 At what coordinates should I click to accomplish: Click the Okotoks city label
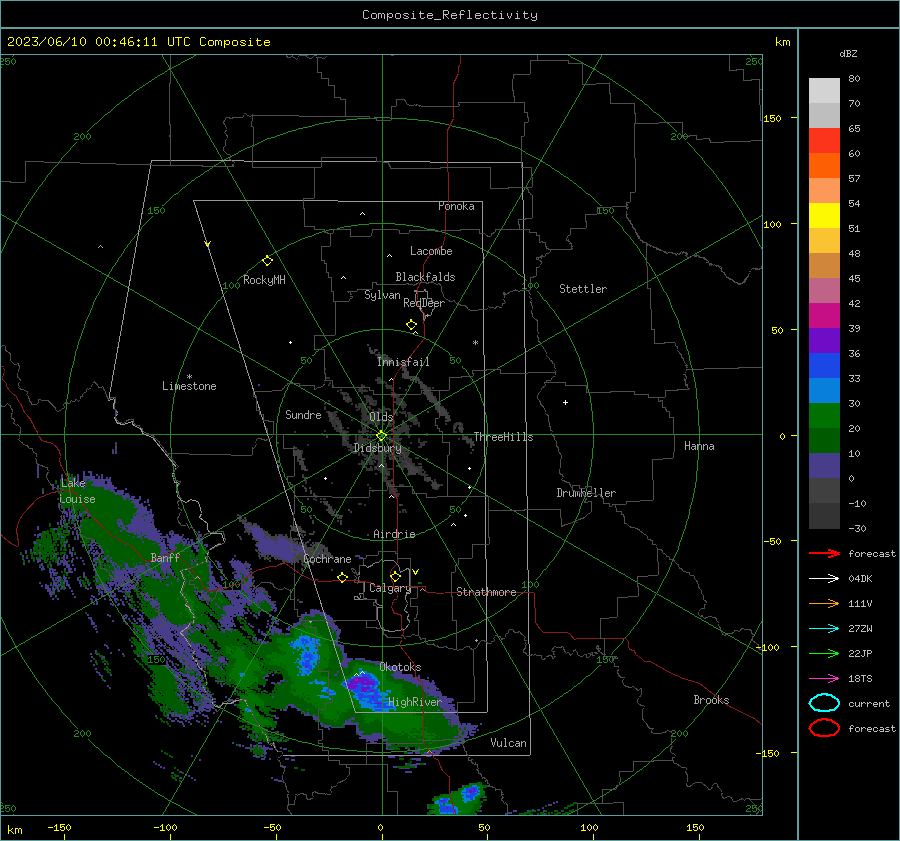pyautogui.click(x=400, y=667)
